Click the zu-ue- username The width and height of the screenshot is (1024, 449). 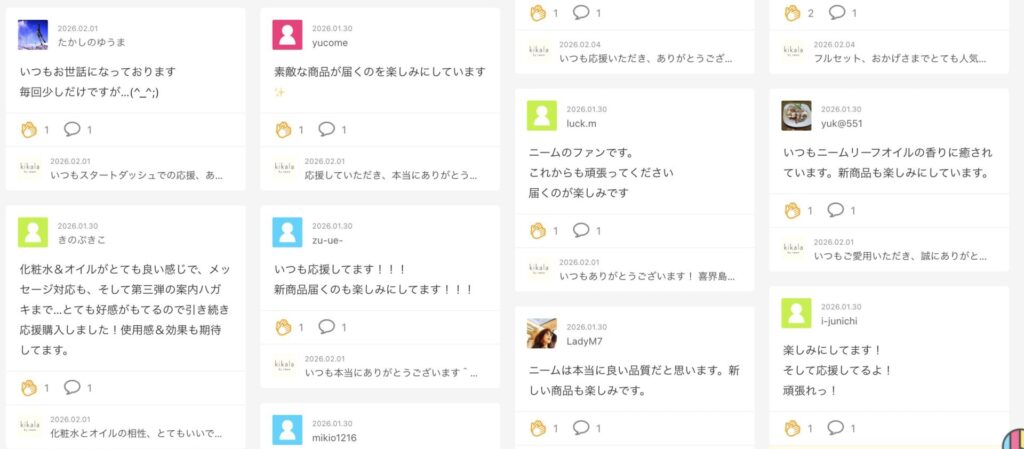coord(328,240)
